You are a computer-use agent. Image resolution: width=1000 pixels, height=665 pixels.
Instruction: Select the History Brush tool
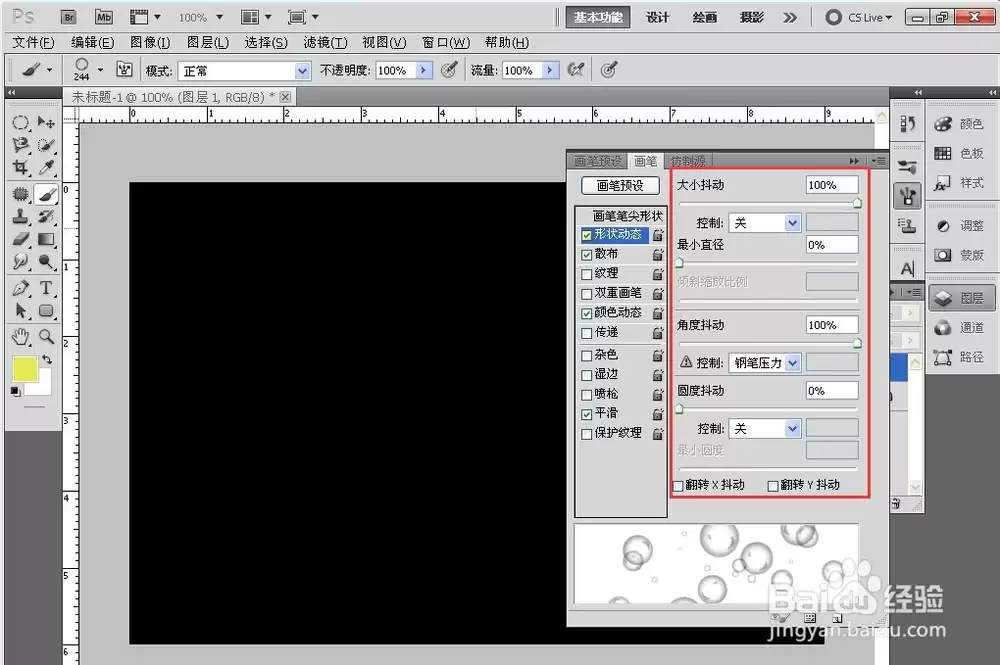click(x=46, y=217)
